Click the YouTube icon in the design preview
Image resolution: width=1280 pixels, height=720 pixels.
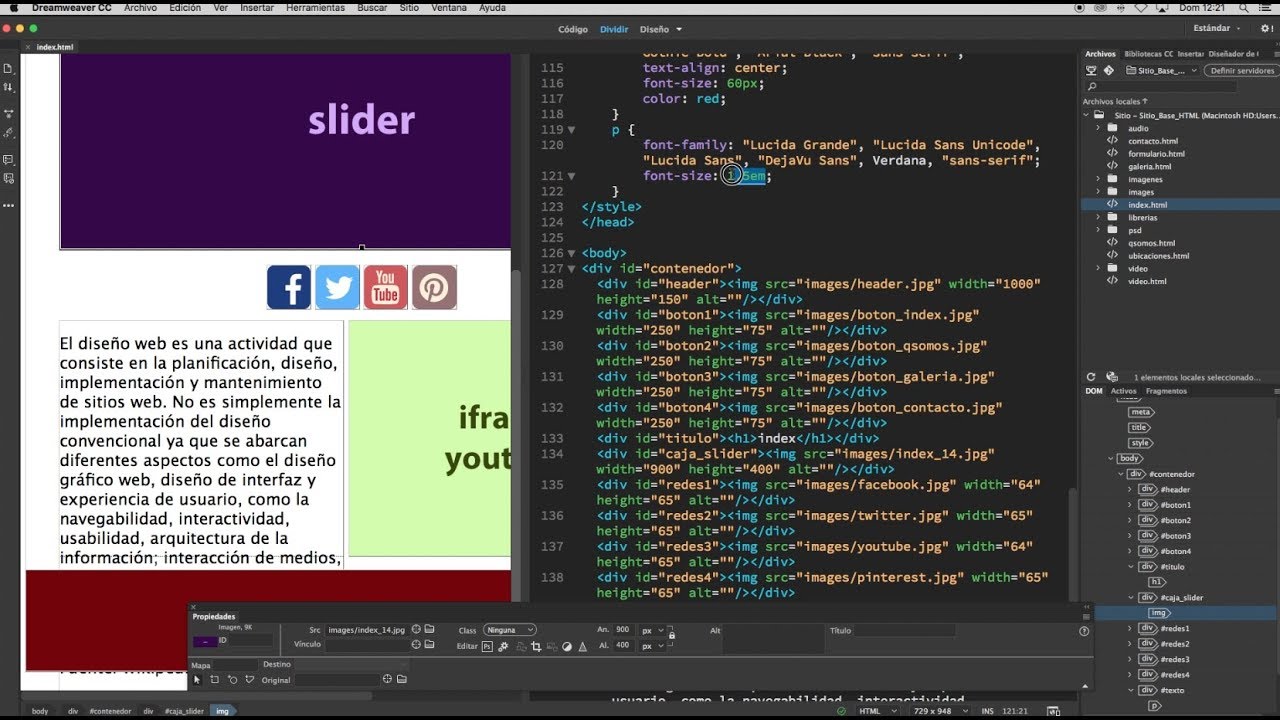(385, 288)
